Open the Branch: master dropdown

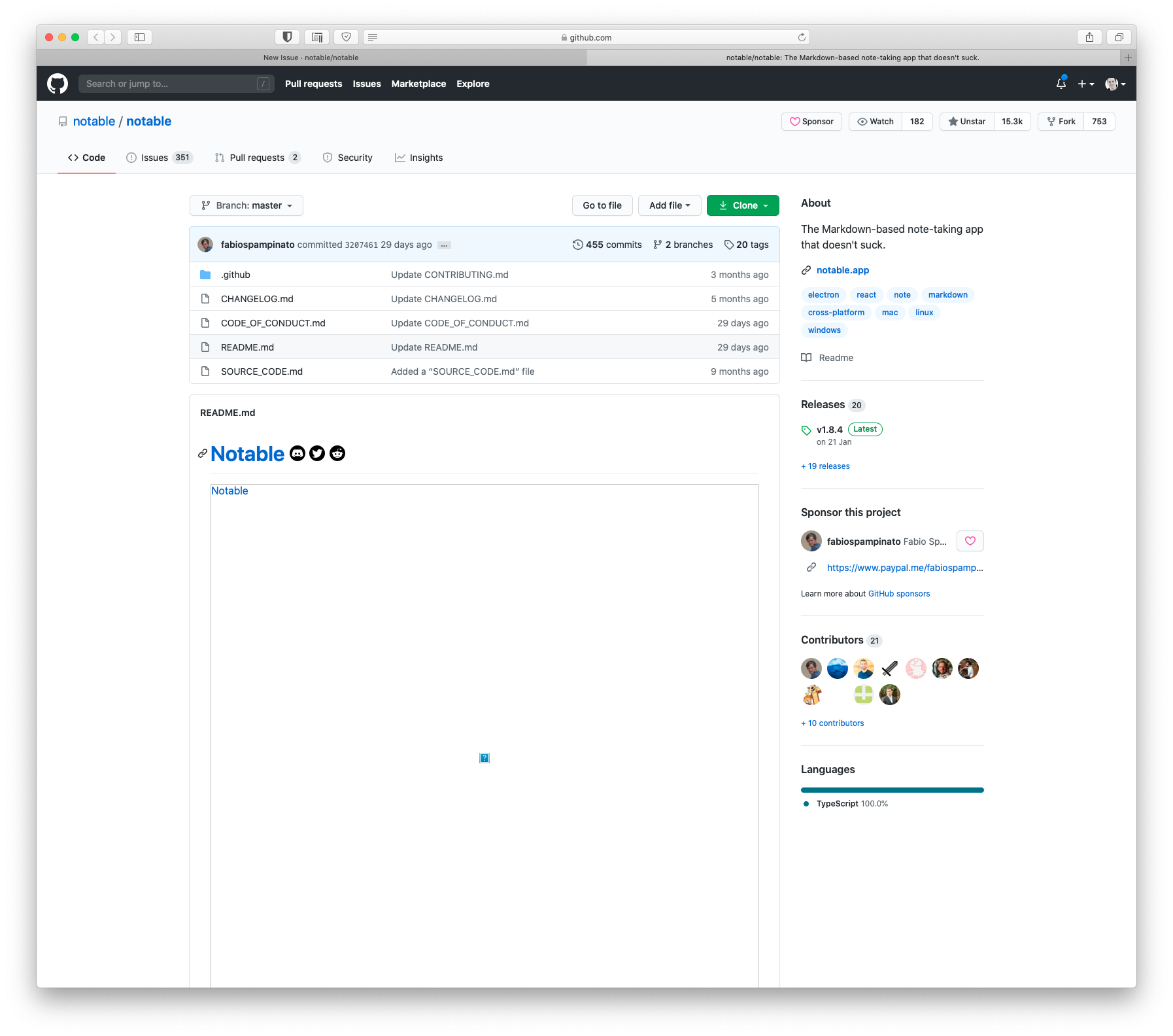click(246, 205)
